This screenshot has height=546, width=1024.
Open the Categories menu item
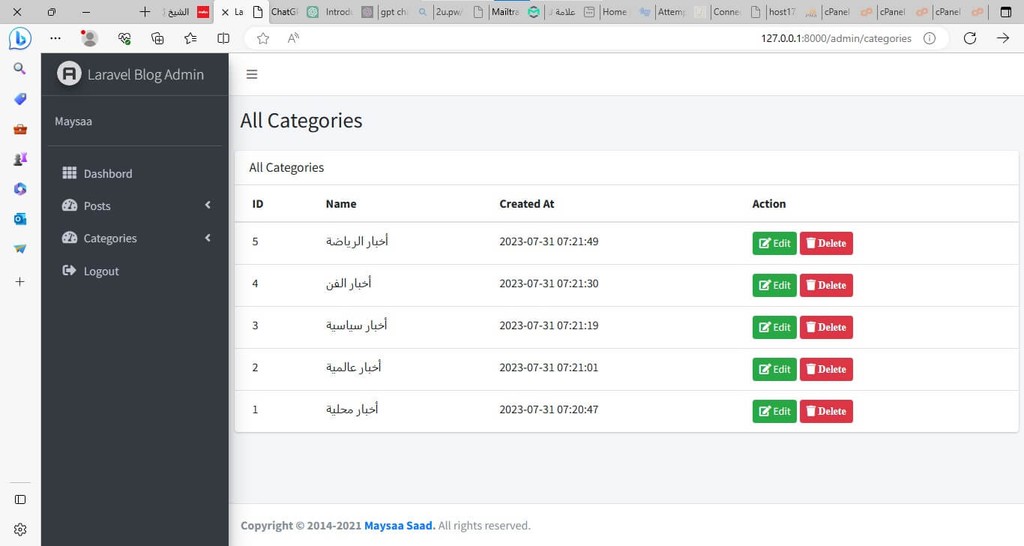135,238
